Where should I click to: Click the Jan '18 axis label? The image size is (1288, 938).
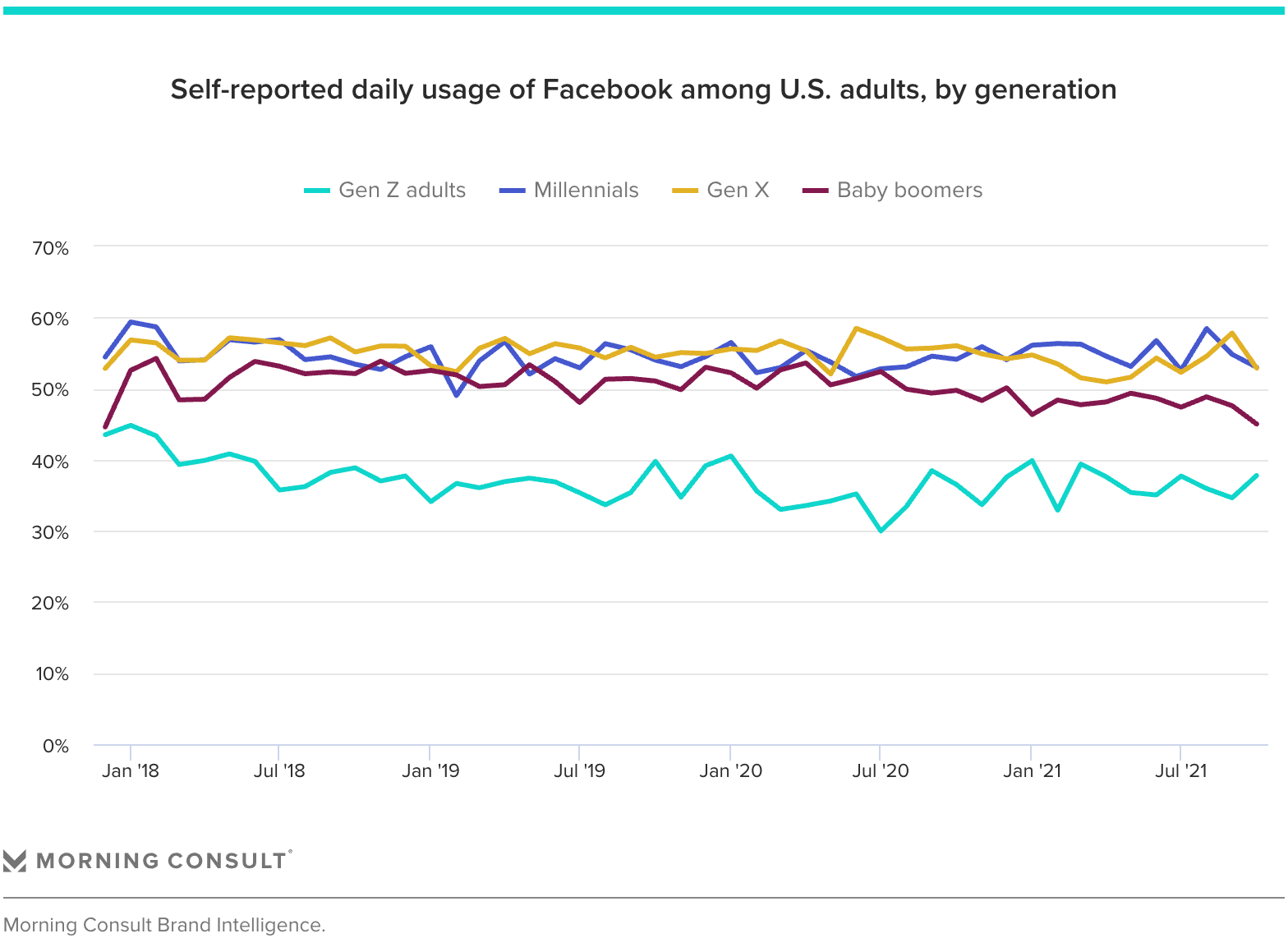click(x=131, y=770)
